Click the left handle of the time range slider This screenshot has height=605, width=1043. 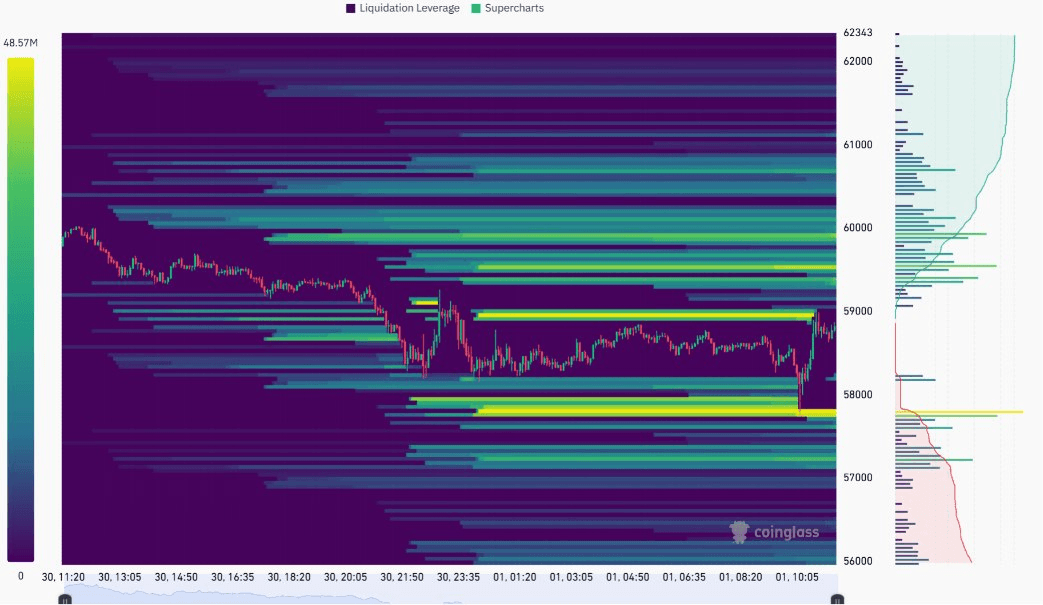[x=65, y=600]
